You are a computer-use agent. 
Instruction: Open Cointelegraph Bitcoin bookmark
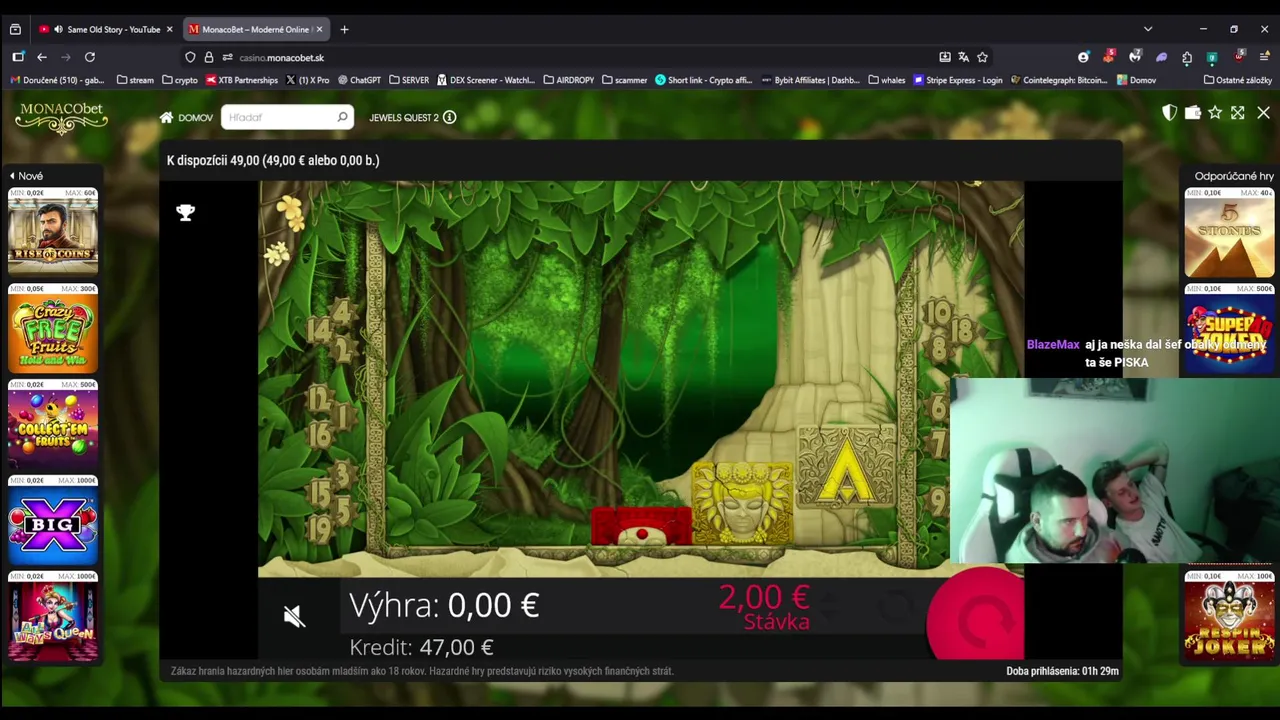[1059, 80]
